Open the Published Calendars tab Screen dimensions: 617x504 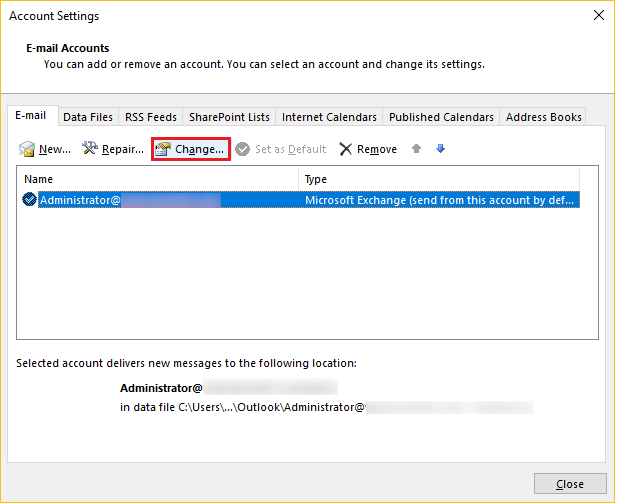click(441, 117)
